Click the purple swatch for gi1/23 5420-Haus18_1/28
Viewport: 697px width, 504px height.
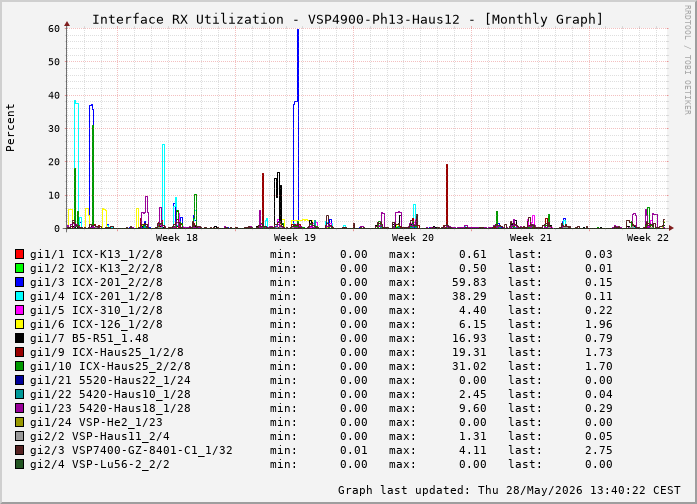point(19,408)
